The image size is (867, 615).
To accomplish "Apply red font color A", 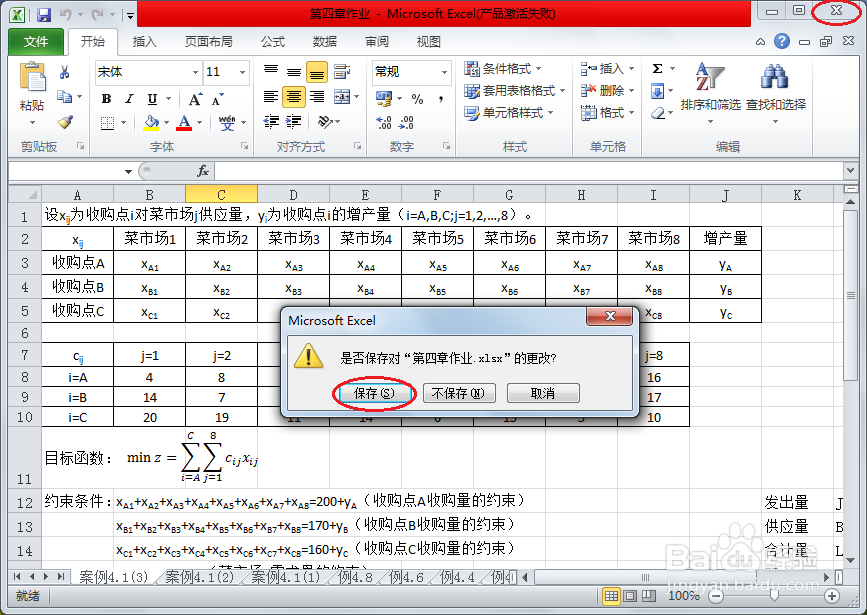I will point(184,123).
